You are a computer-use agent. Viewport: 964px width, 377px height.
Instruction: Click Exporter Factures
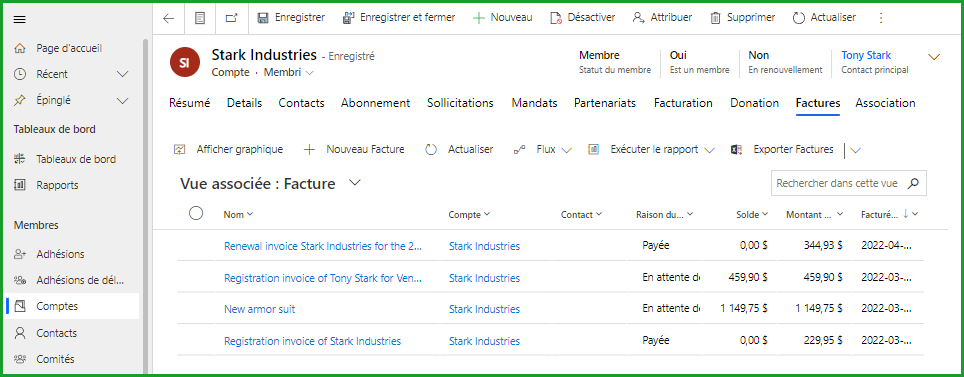[x=782, y=149]
